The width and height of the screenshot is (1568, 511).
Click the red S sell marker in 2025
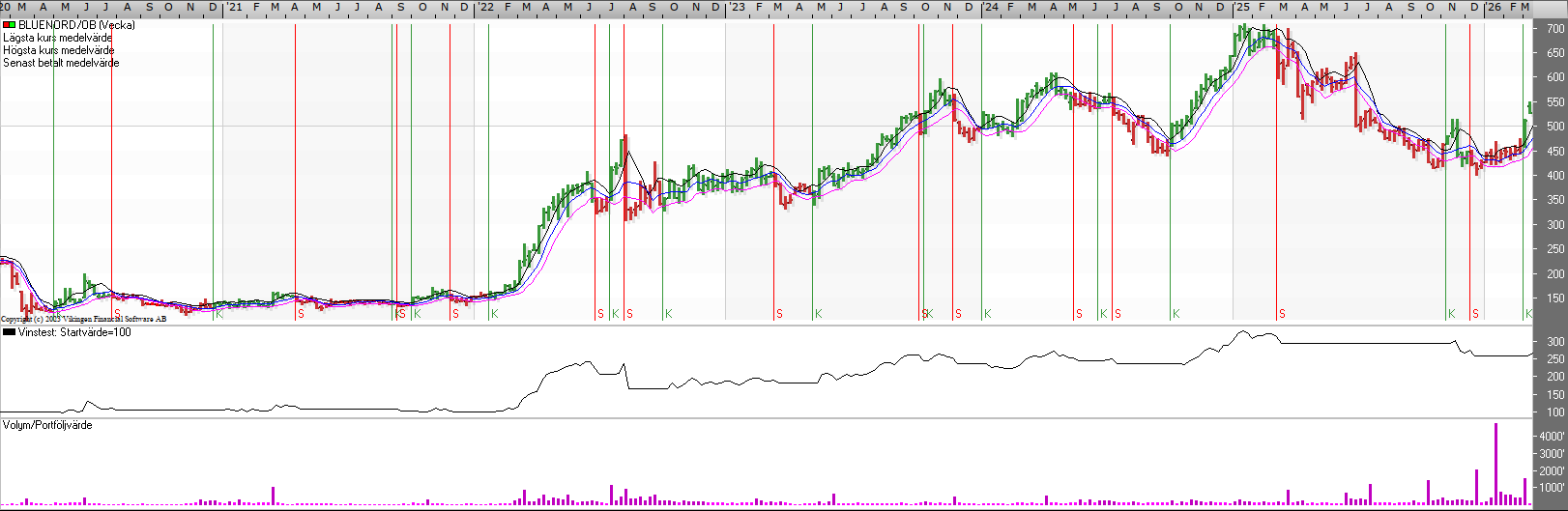[1282, 314]
